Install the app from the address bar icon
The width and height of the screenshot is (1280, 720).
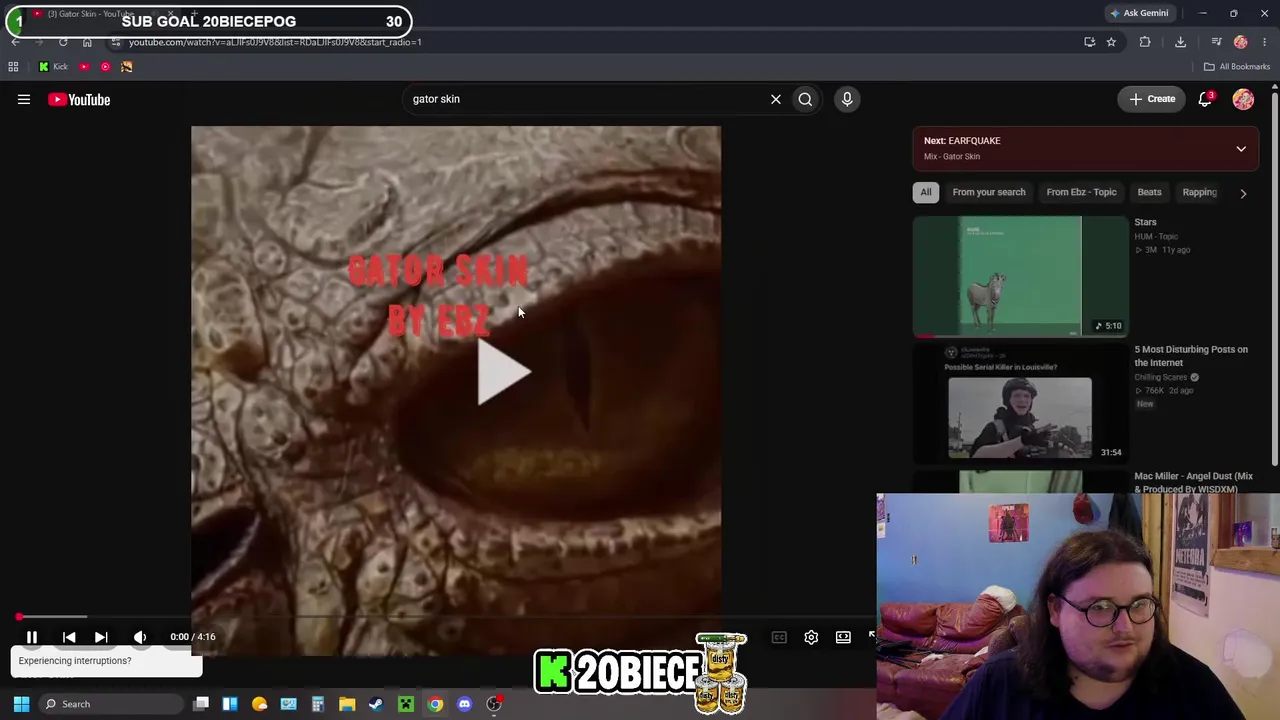point(1089,42)
